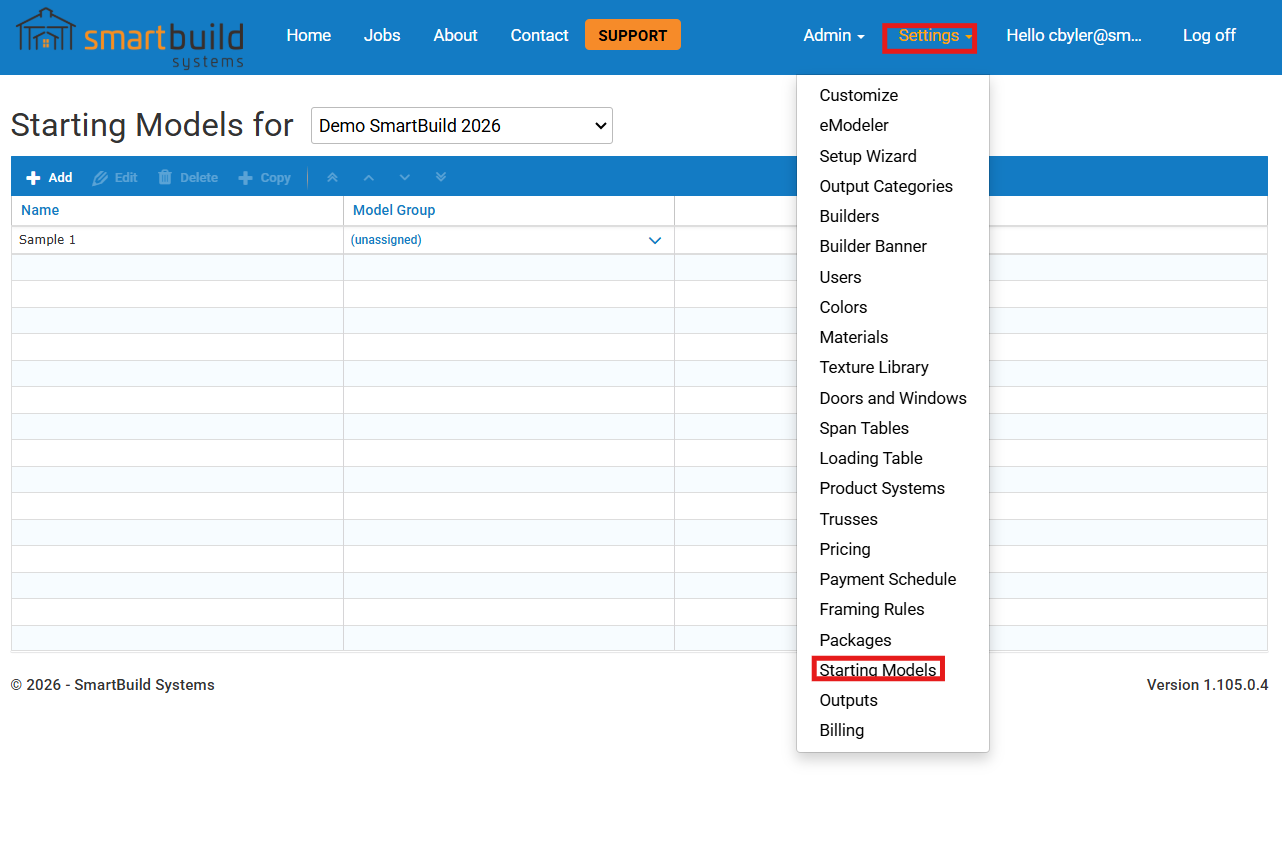Open the About page
The height and width of the screenshot is (852, 1282).
(x=455, y=35)
